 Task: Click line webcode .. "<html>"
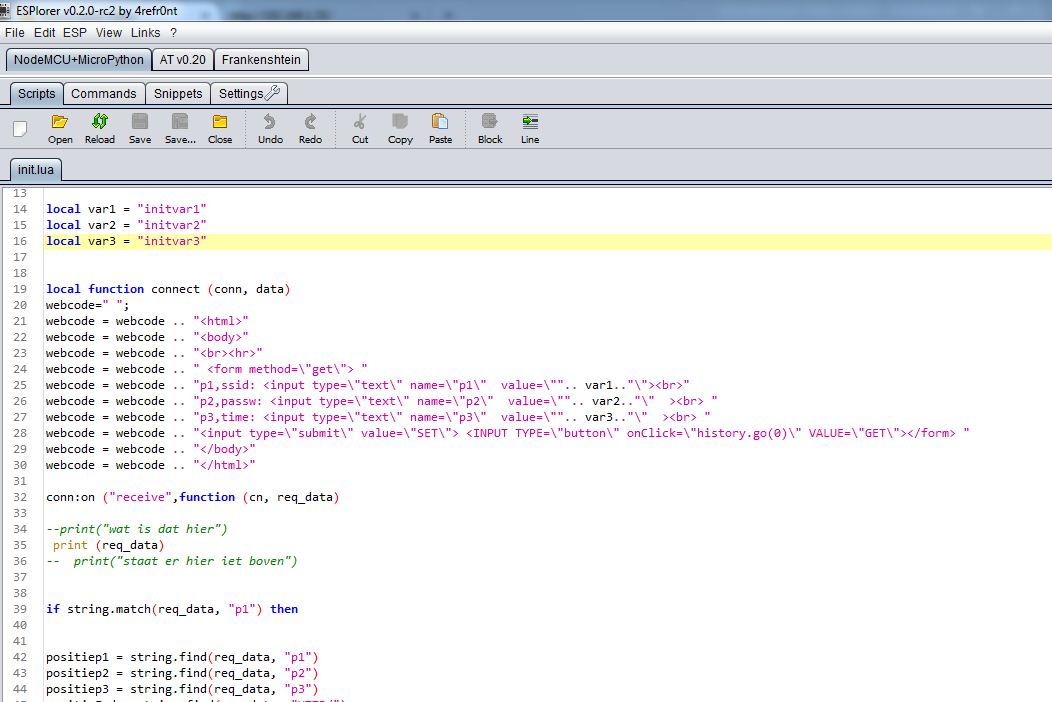(147, 321)
